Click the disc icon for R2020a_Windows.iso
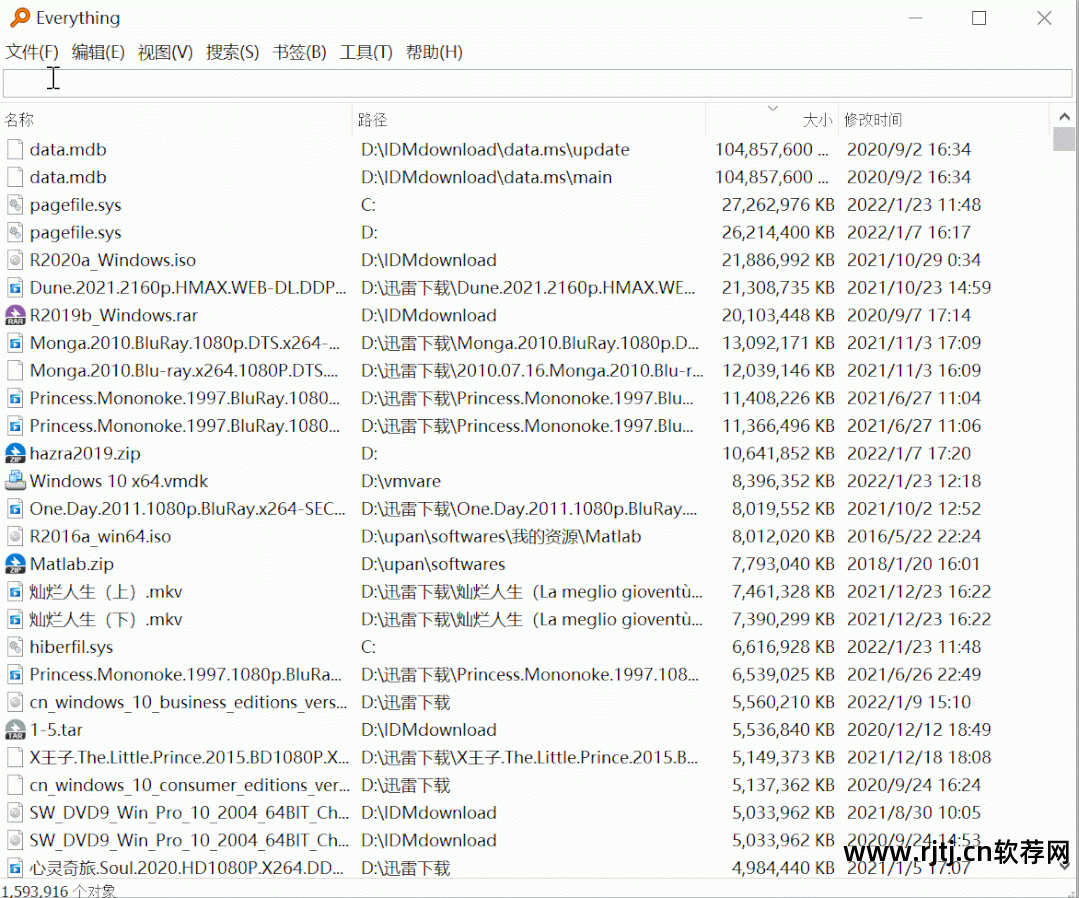1079x898 pixels. [15, 260]
